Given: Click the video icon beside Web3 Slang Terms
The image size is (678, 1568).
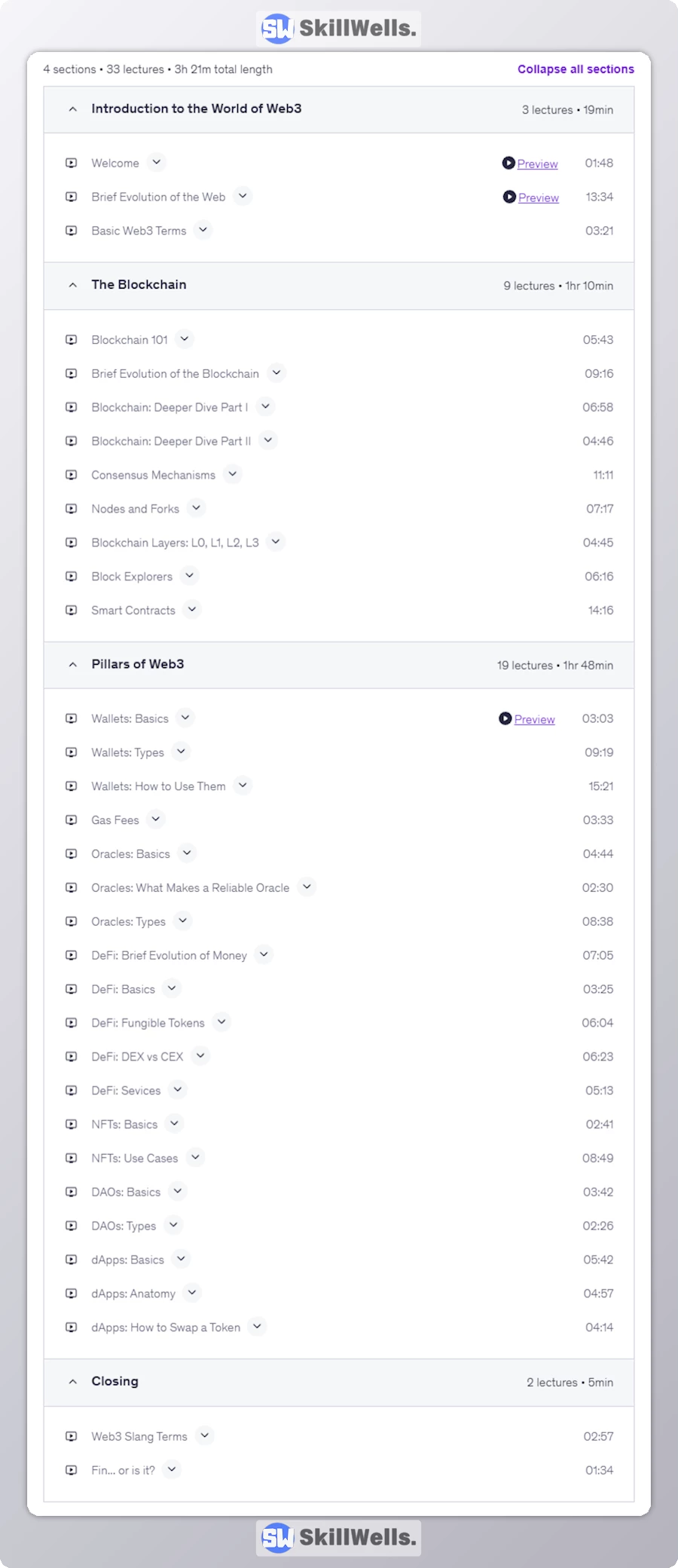Looking at the screenshot, I should 72,1436.
